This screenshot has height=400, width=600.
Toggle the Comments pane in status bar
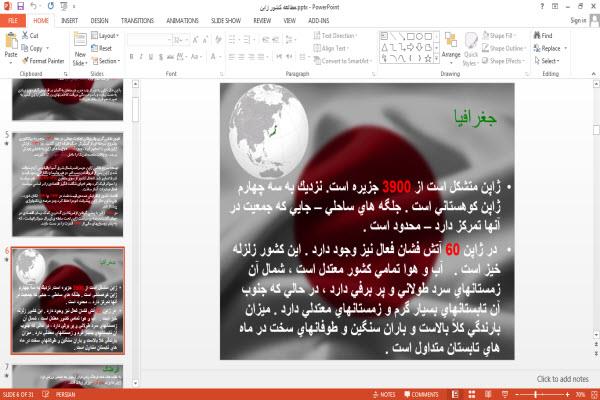(421, 394)
